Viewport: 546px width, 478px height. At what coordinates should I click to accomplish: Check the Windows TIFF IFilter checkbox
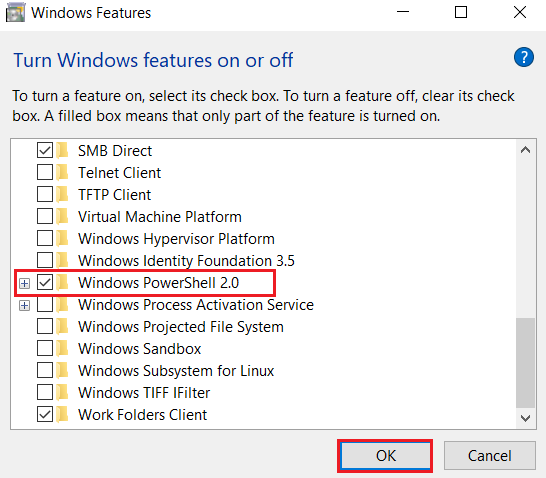pos(45,392)
